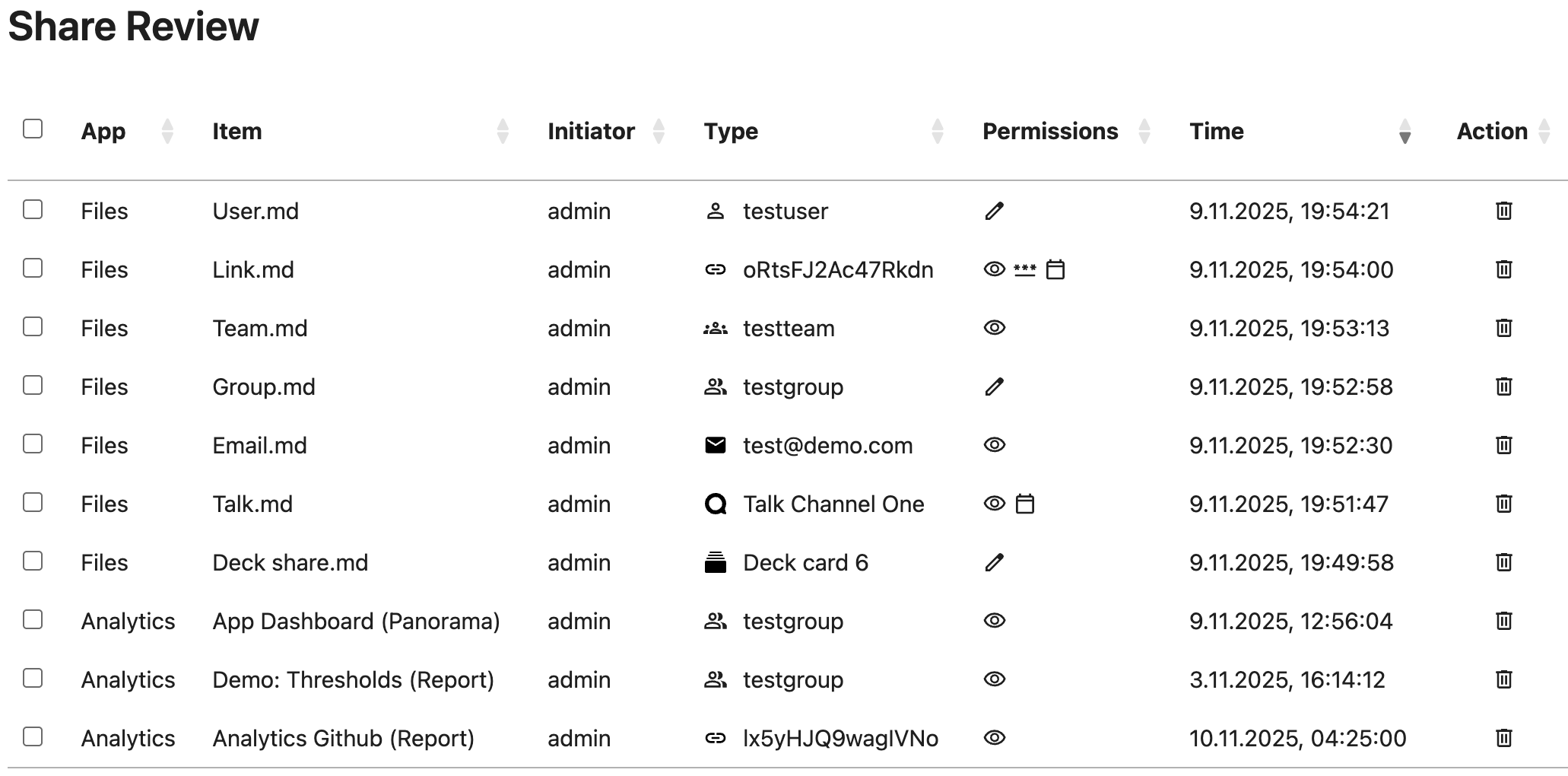Toggle the select-all checkbox in header
Image resolution: width=1568 pixels, height=776 pixels.
point(33,129)
